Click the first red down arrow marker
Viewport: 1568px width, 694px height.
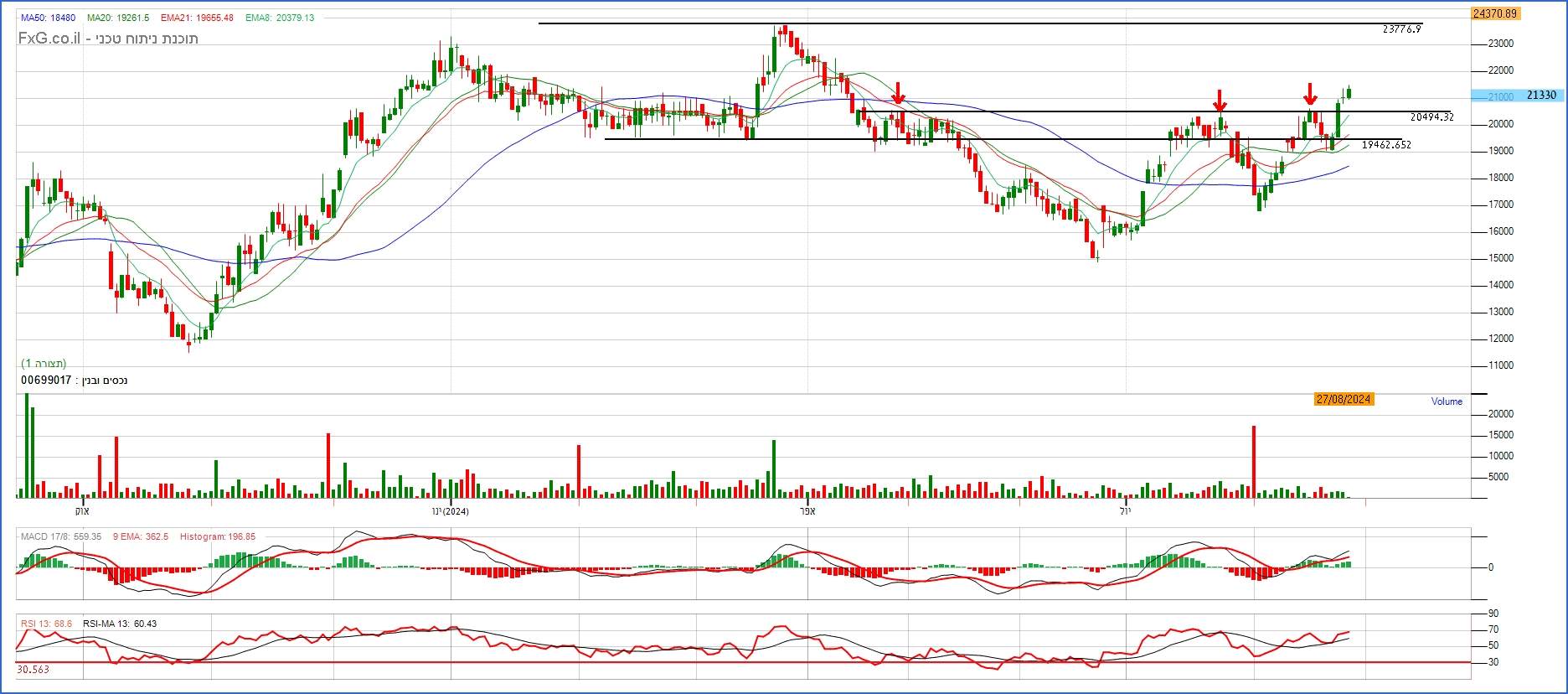click(x=898, y=93)
